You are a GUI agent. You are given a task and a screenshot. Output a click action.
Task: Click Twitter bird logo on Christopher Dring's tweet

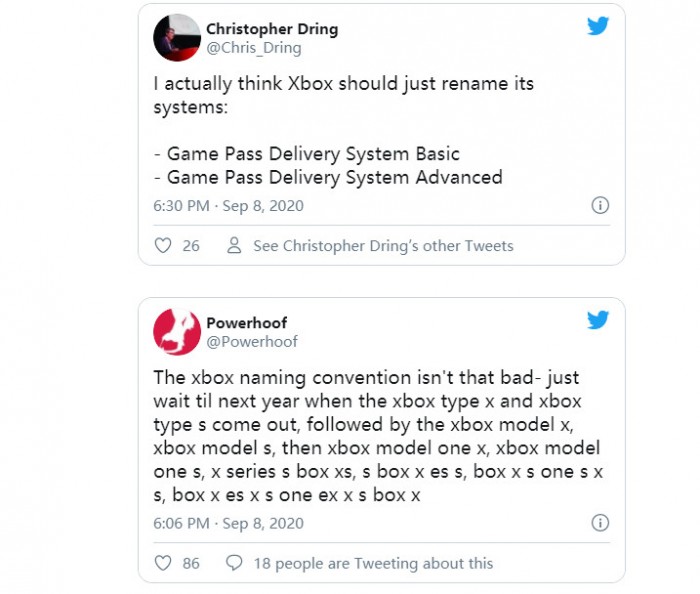[x=598, y=26]
